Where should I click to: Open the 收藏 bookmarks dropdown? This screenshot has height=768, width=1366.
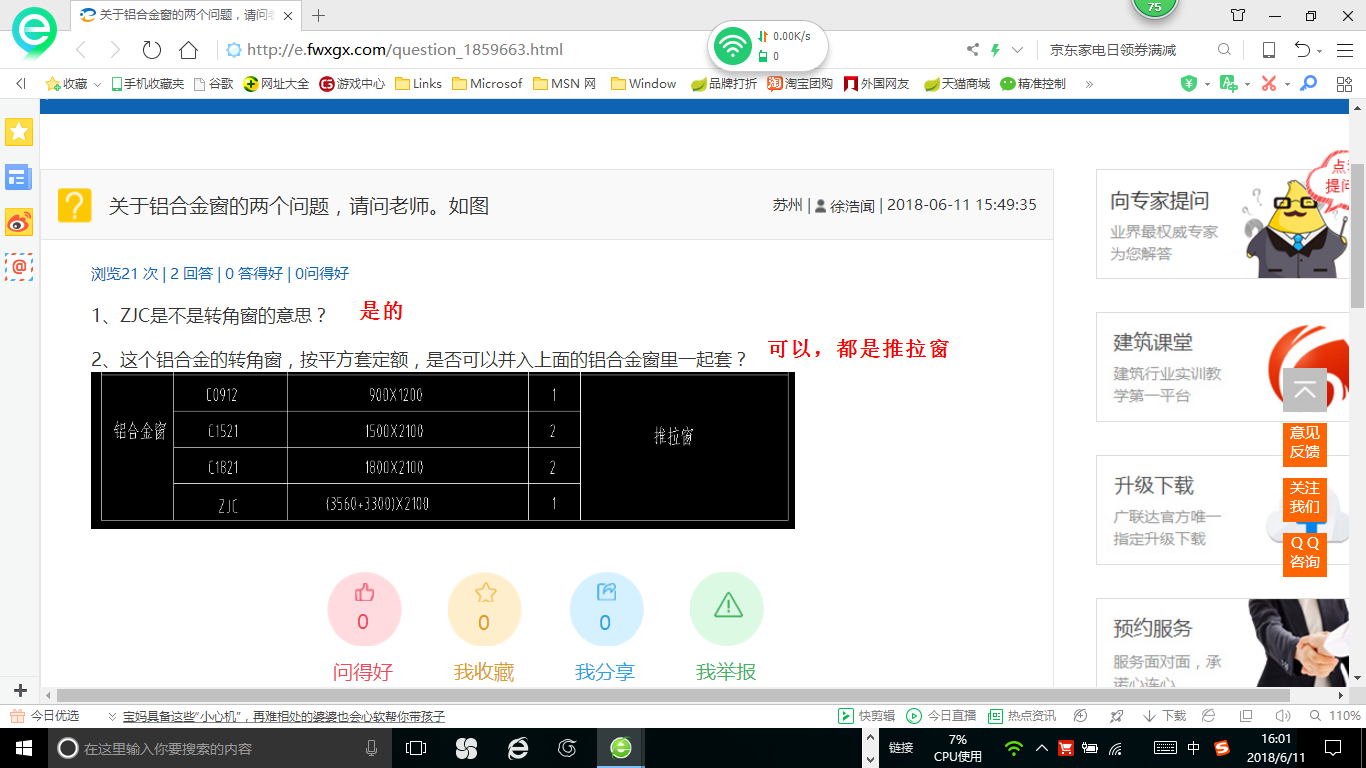[x=73, y=84]
